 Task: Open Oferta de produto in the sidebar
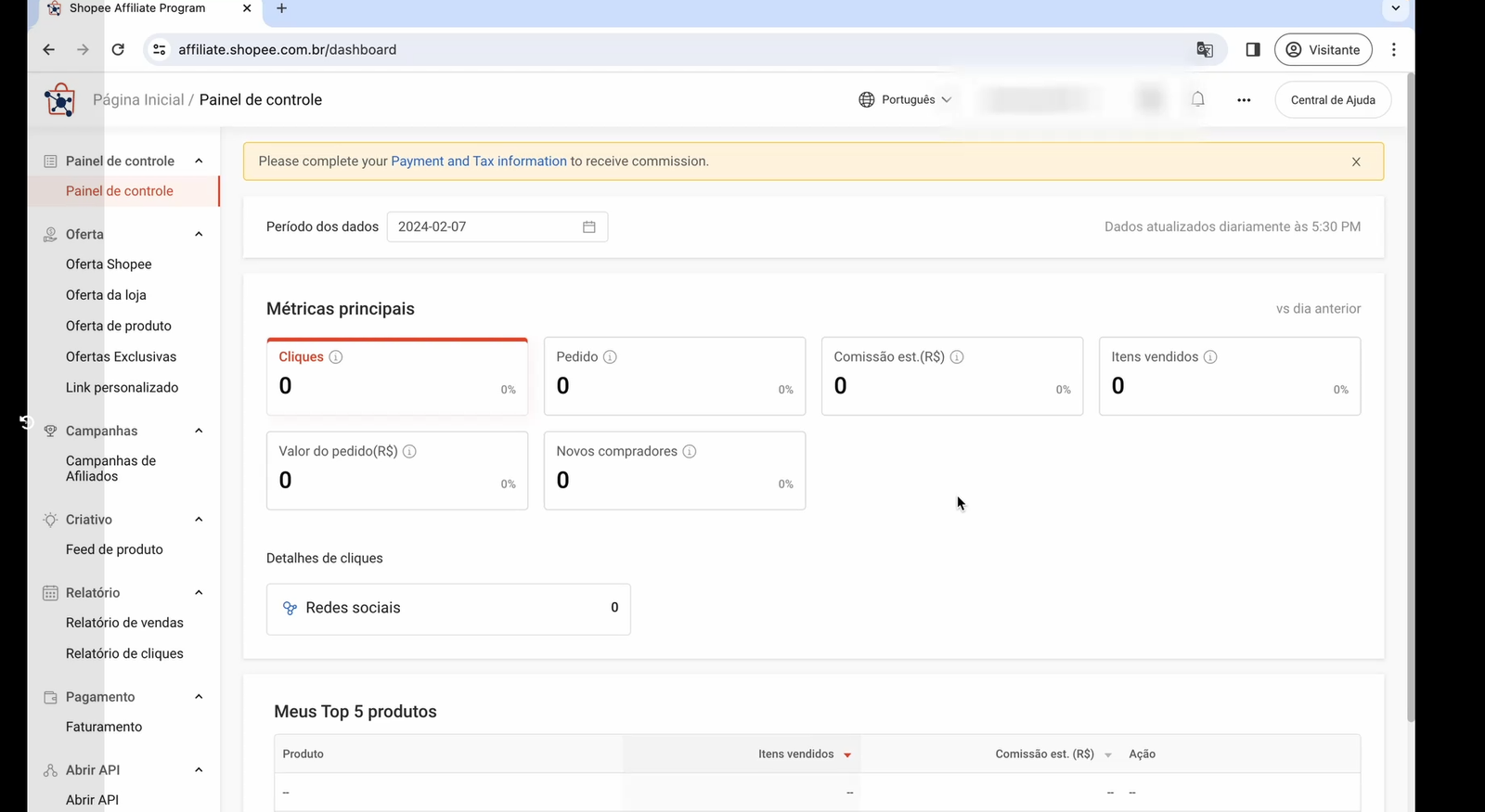(119, 327)
